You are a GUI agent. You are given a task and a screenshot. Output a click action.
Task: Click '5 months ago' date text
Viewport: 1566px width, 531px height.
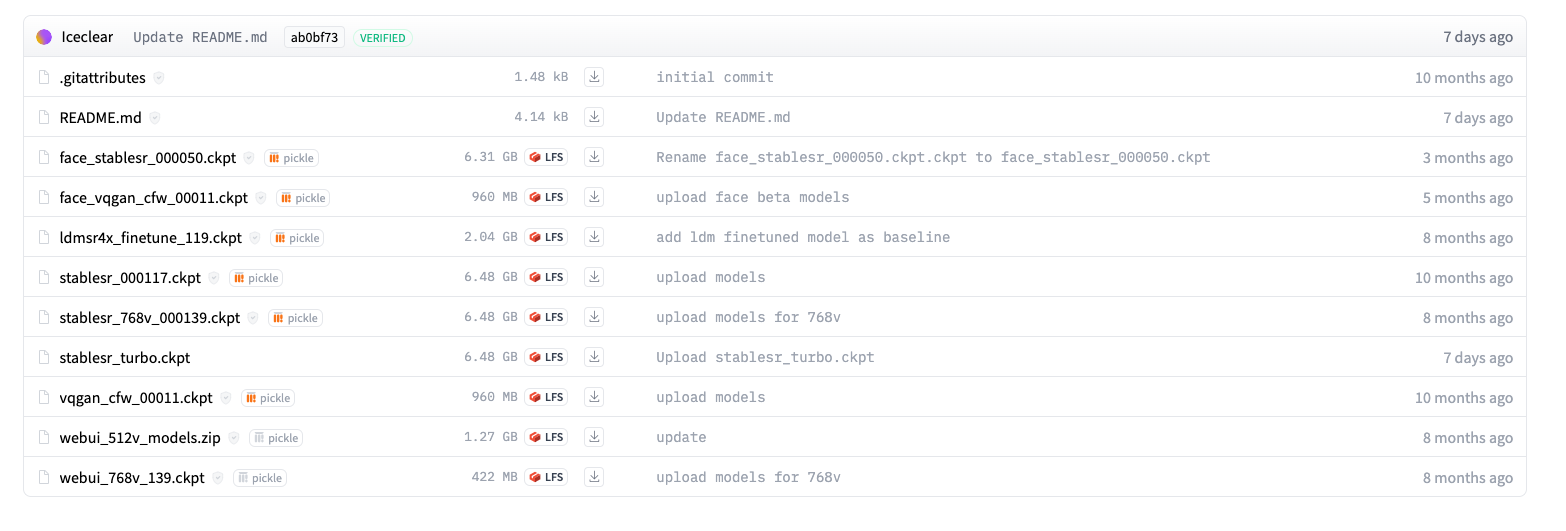tap(1468, 198)
